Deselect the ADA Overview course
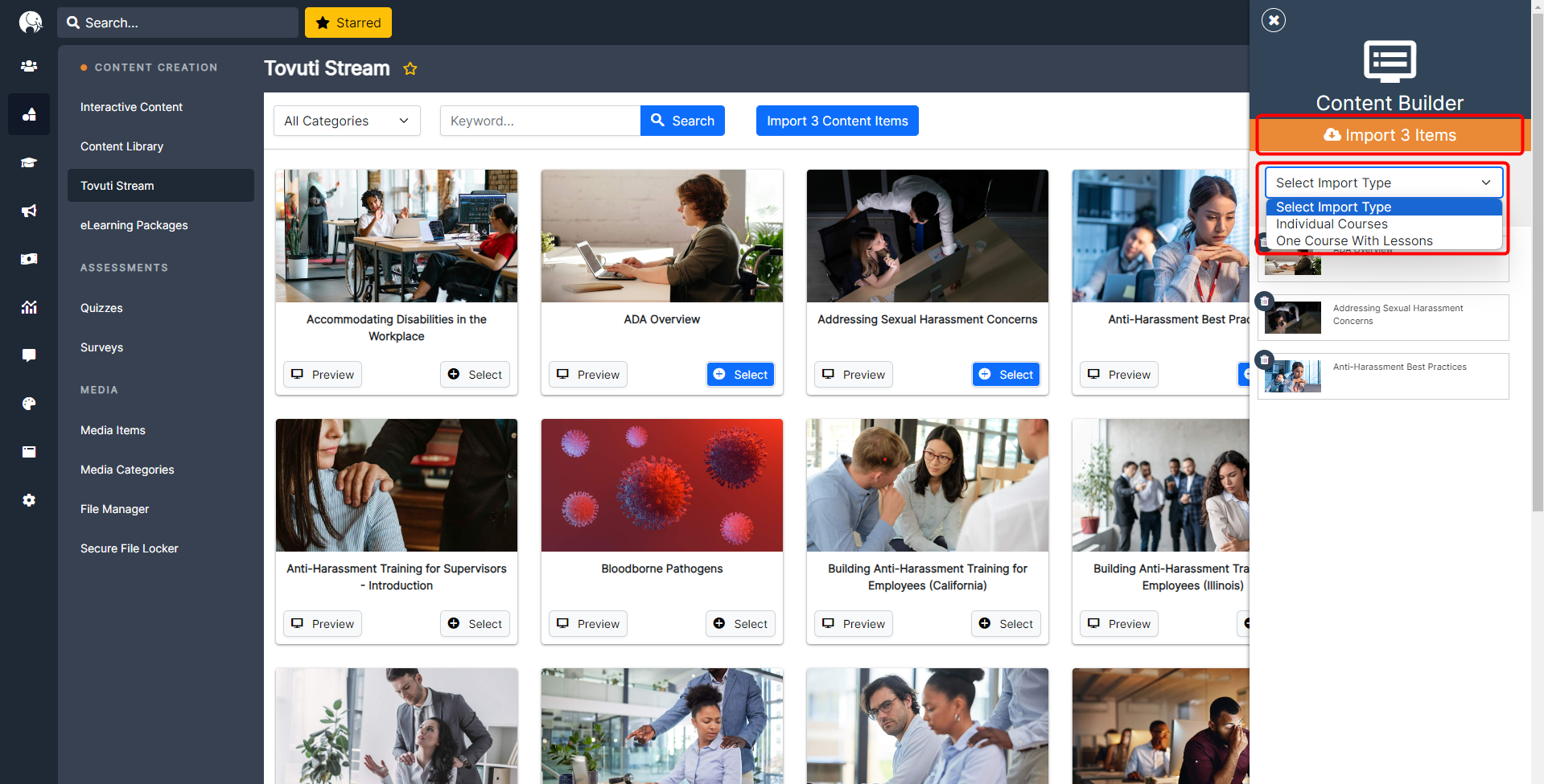Screen dimensions: 1544x784 740,375
